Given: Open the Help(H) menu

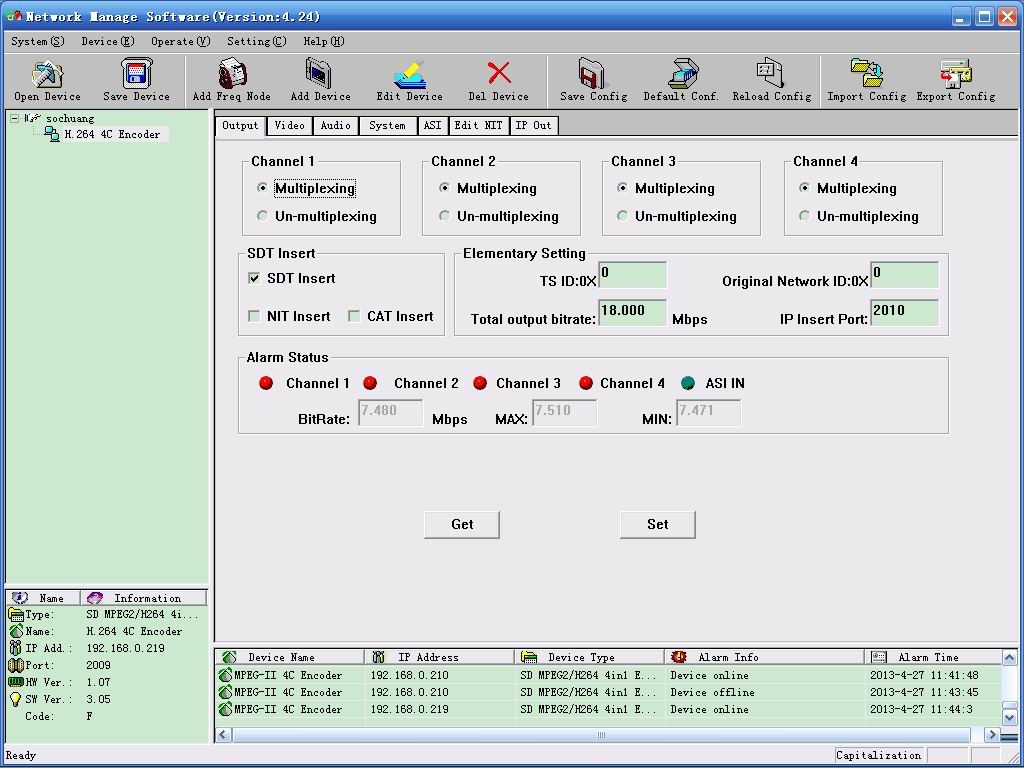Looking at the screenshot, I should tap(324, 41).
